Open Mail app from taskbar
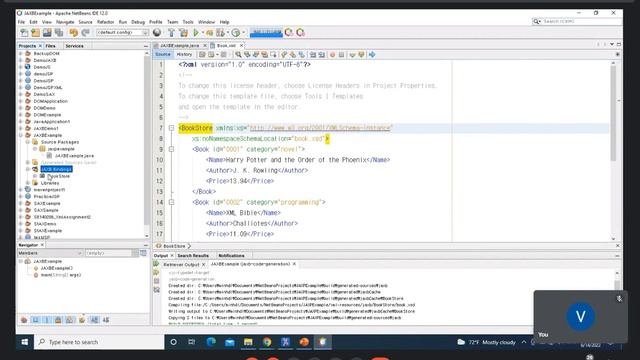Viewport: 640px width, 360px height. [230, 342]
